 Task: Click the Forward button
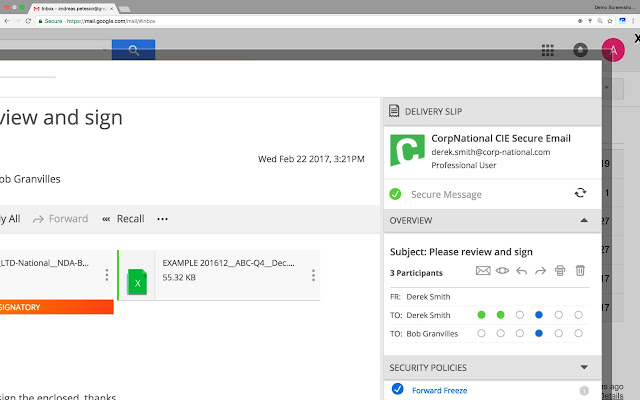tap(61, 219)
